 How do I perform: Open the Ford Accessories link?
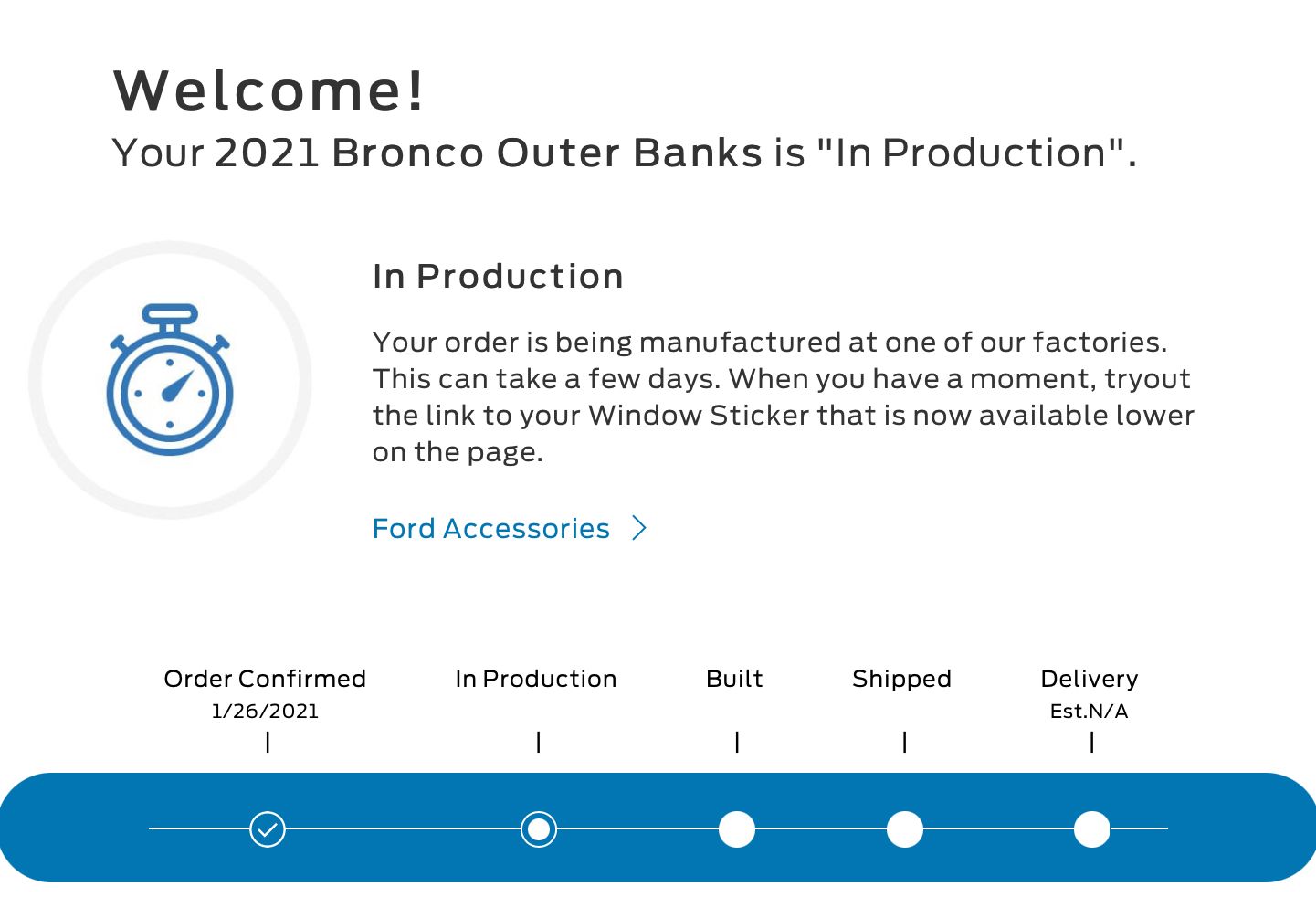pyautogui.click(x=491, y=528)
